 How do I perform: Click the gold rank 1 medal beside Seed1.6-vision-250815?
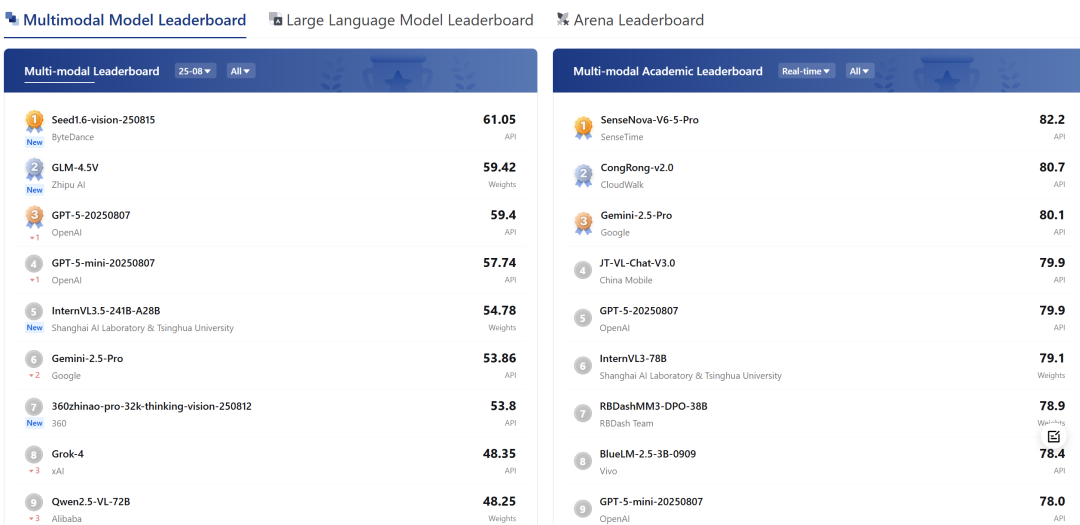[35, 122]
